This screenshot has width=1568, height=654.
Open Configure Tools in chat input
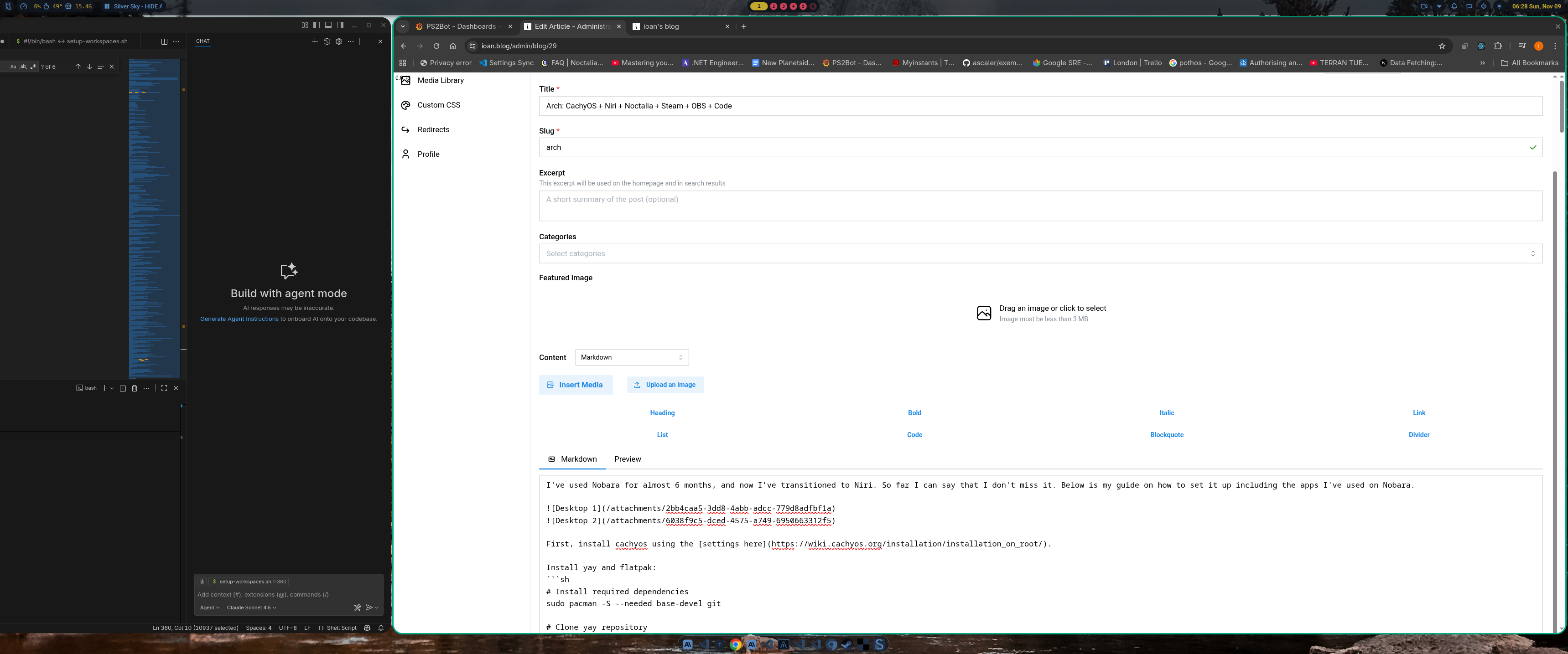357,608
